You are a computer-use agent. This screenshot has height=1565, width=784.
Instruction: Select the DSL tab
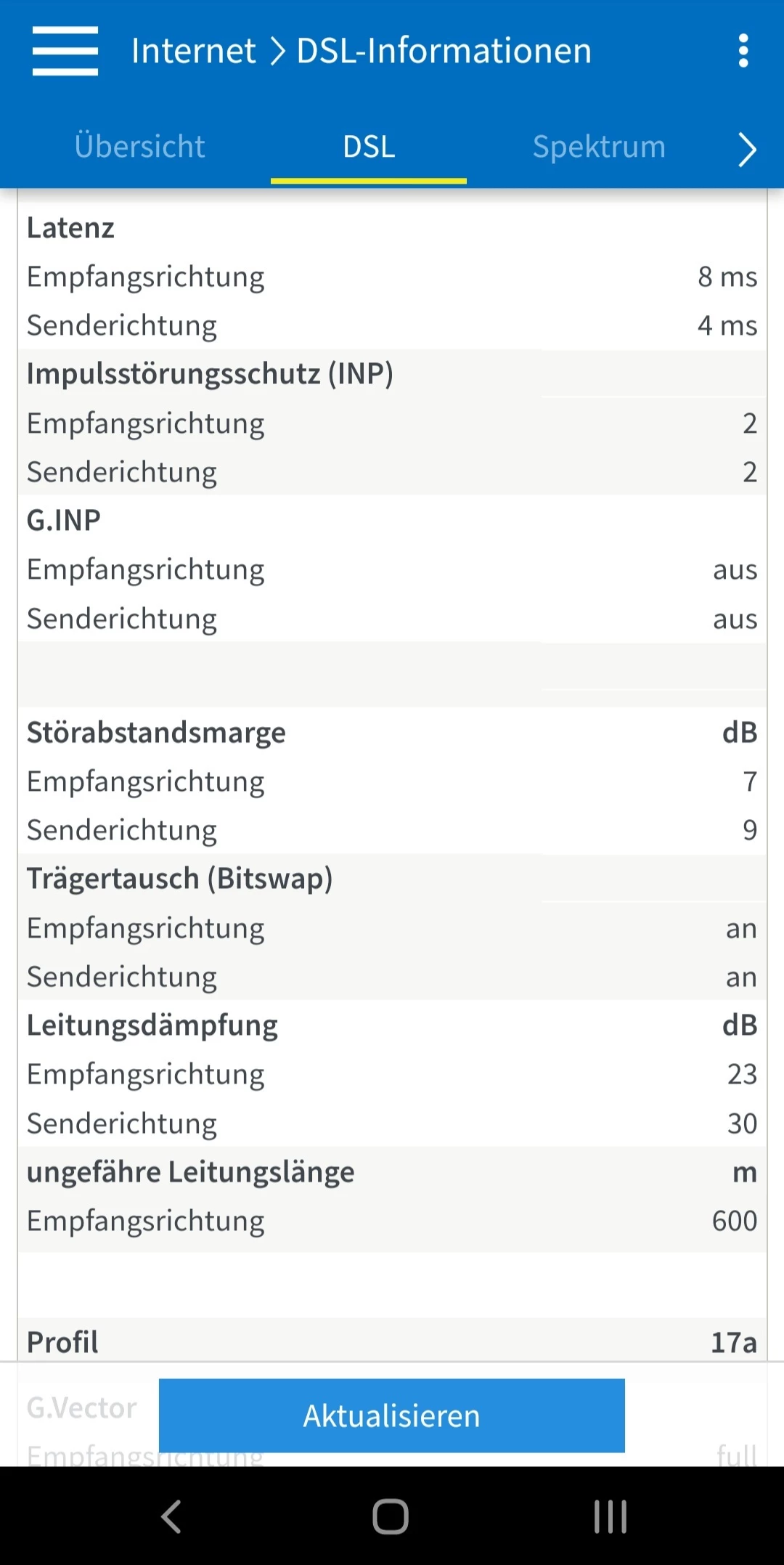click(x=369, y=147)
